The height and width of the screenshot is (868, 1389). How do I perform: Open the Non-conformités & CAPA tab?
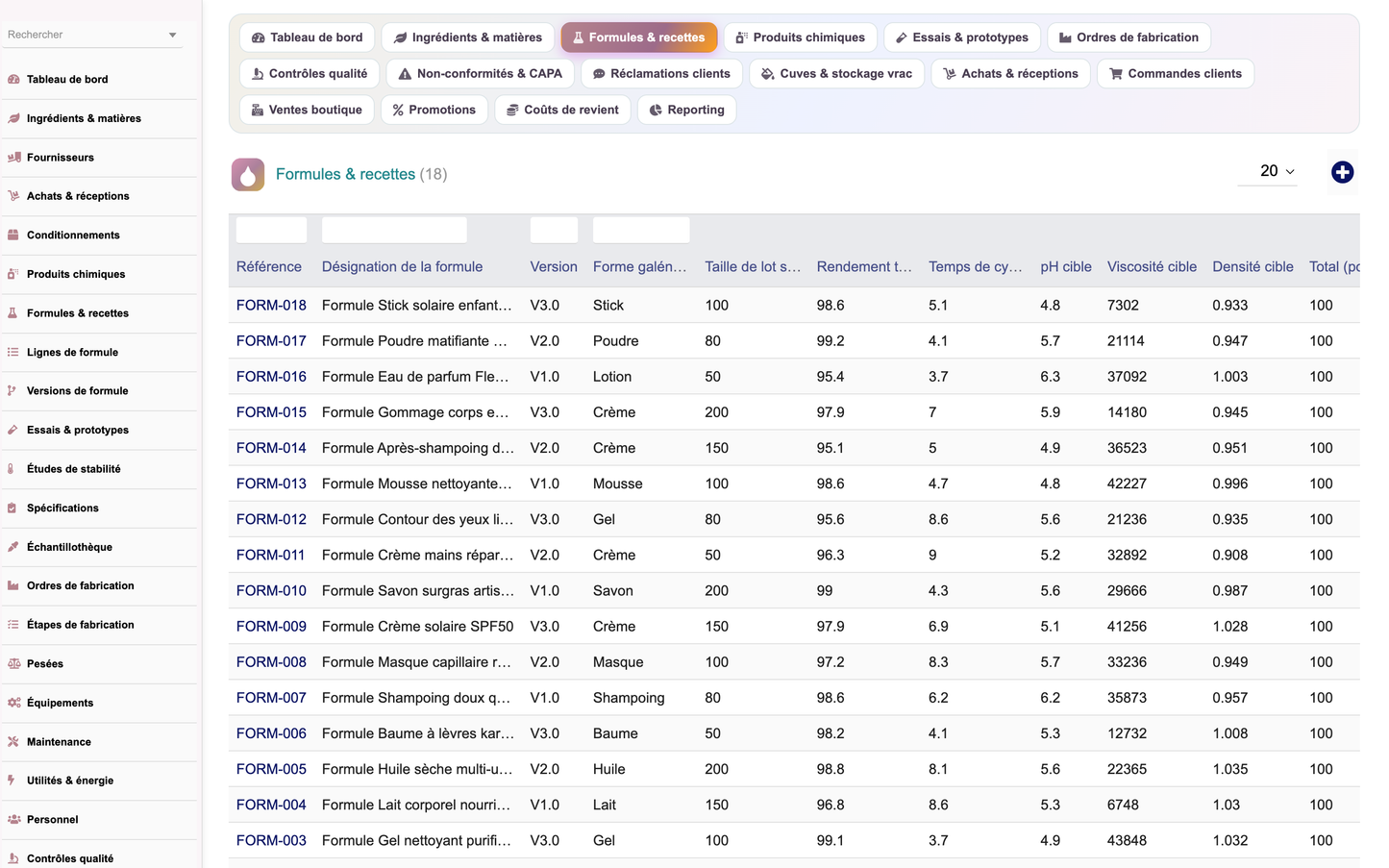pyautogui.click(x=481, y=74)
